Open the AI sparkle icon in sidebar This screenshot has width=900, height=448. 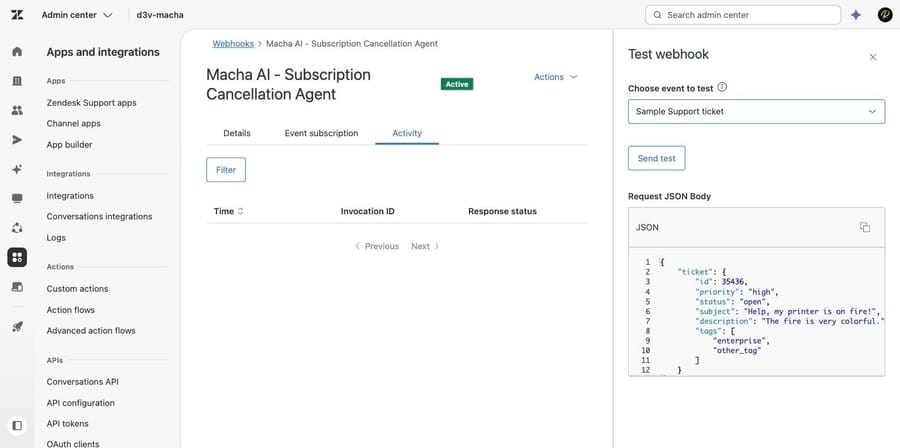tap(17, 169)
